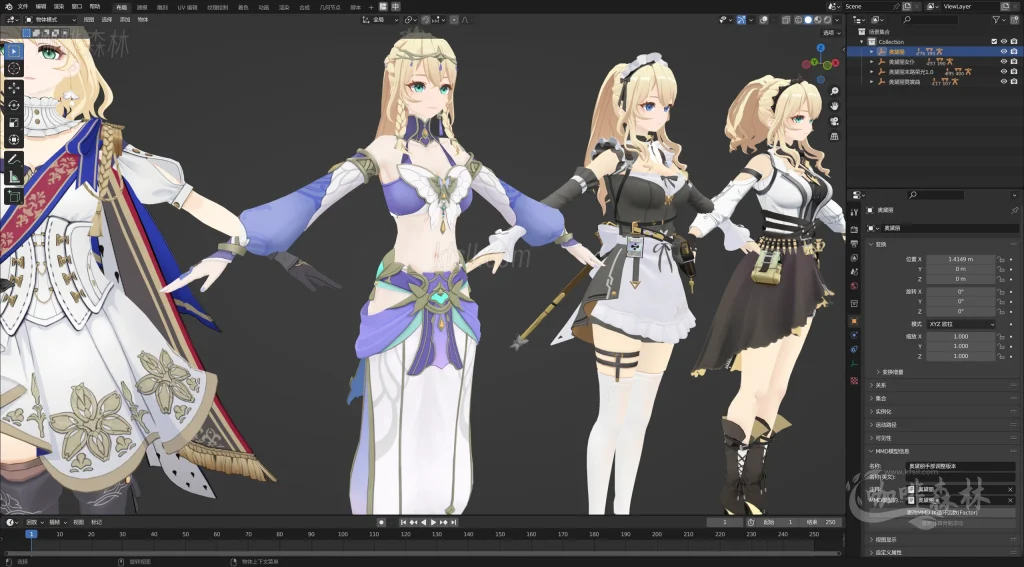Open the Edit menu
The height and width of the screenshot is (567, 1024).
pyautogui.click(x=40, y=7)
